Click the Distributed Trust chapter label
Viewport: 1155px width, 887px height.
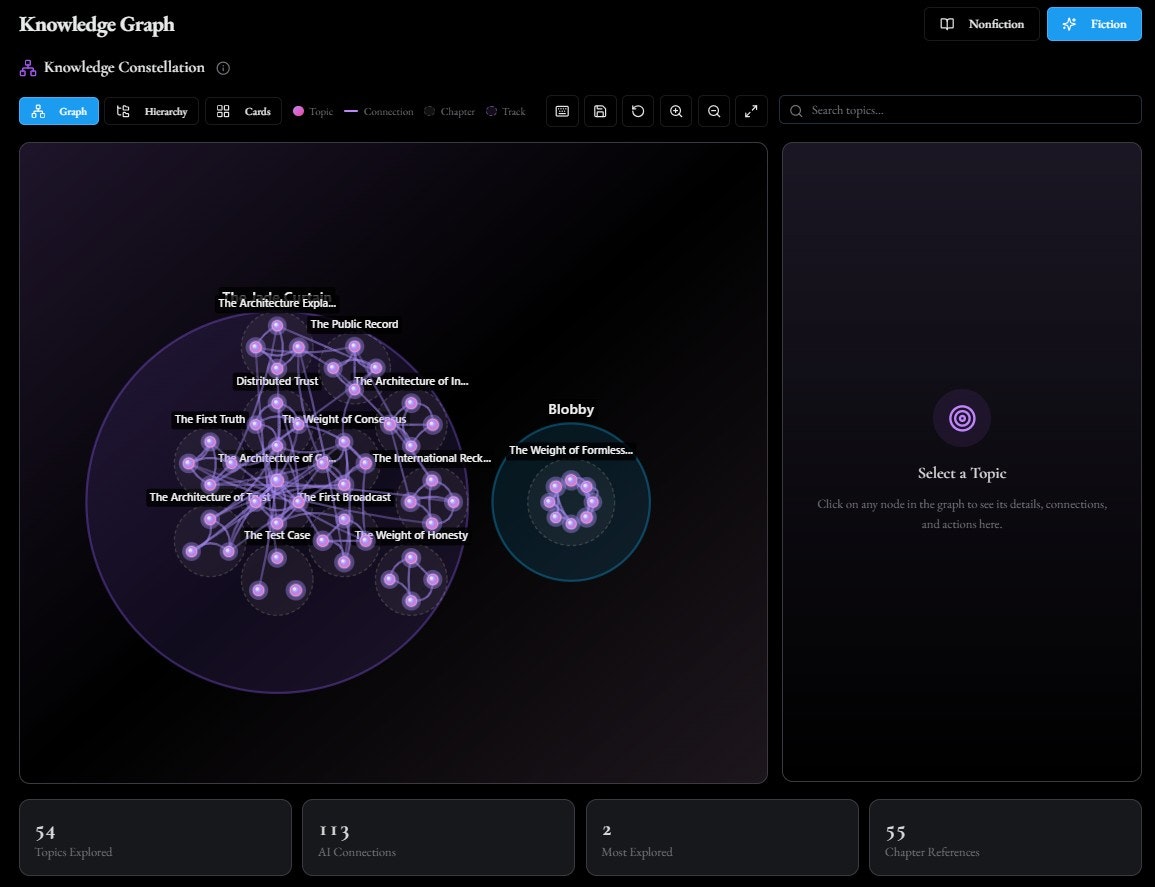[277, 381]
